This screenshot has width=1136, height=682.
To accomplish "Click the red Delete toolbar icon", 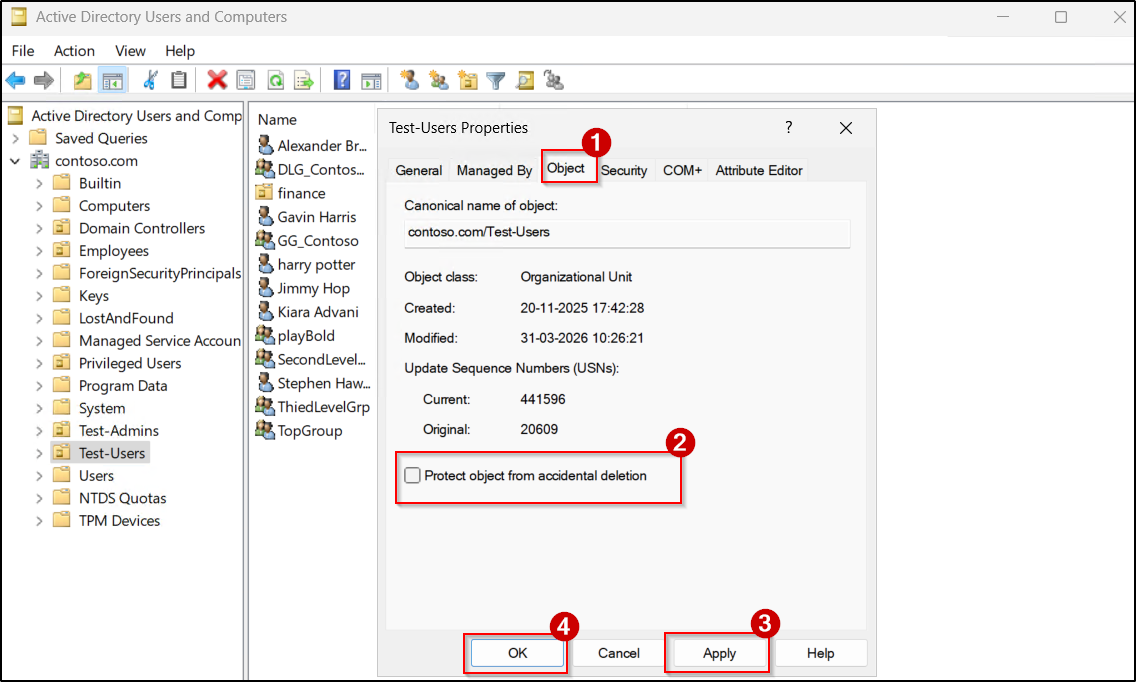I will [217, 80].
